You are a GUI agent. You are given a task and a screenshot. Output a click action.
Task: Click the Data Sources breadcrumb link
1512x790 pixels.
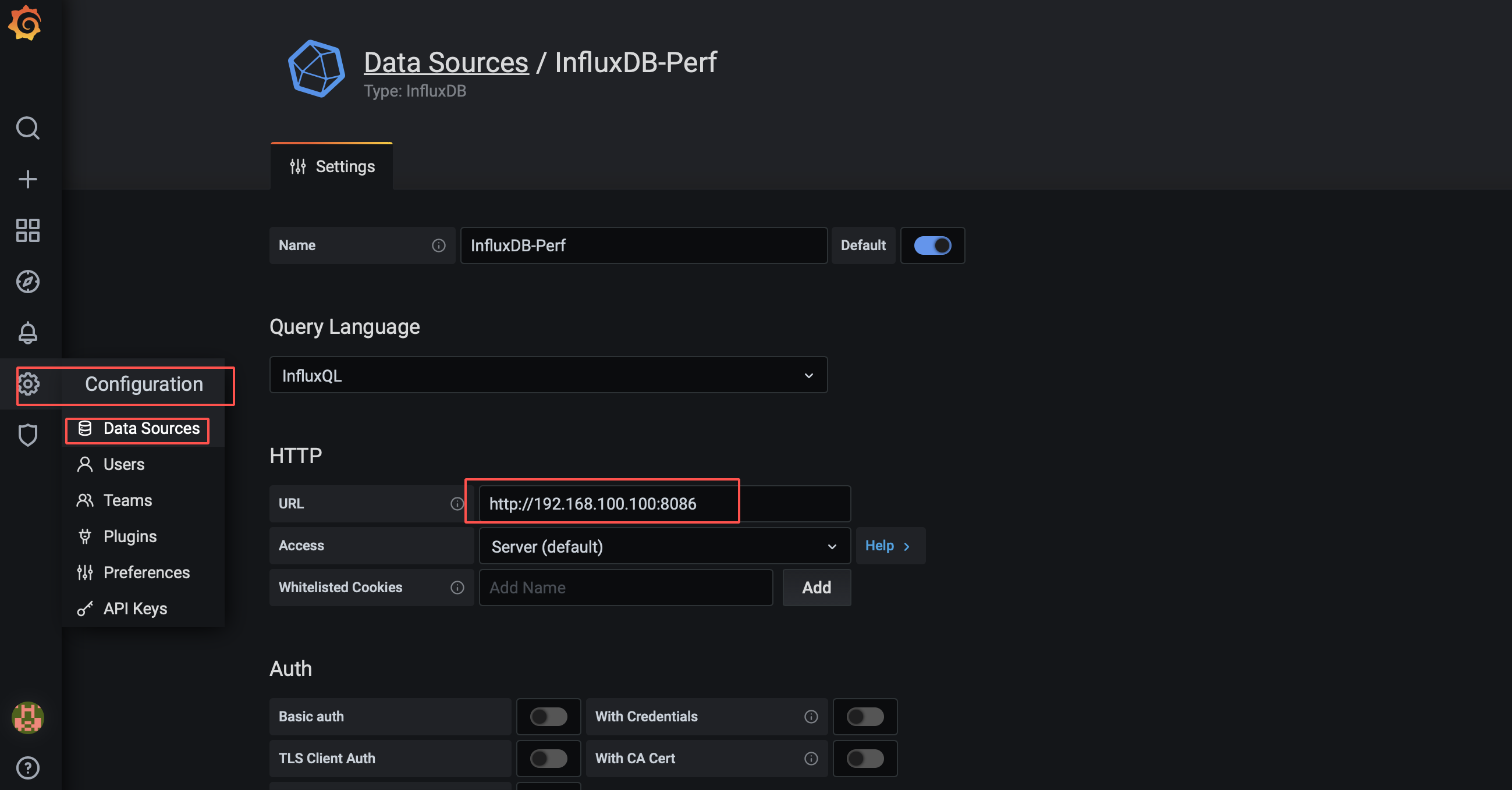click(x=446, y=62)
